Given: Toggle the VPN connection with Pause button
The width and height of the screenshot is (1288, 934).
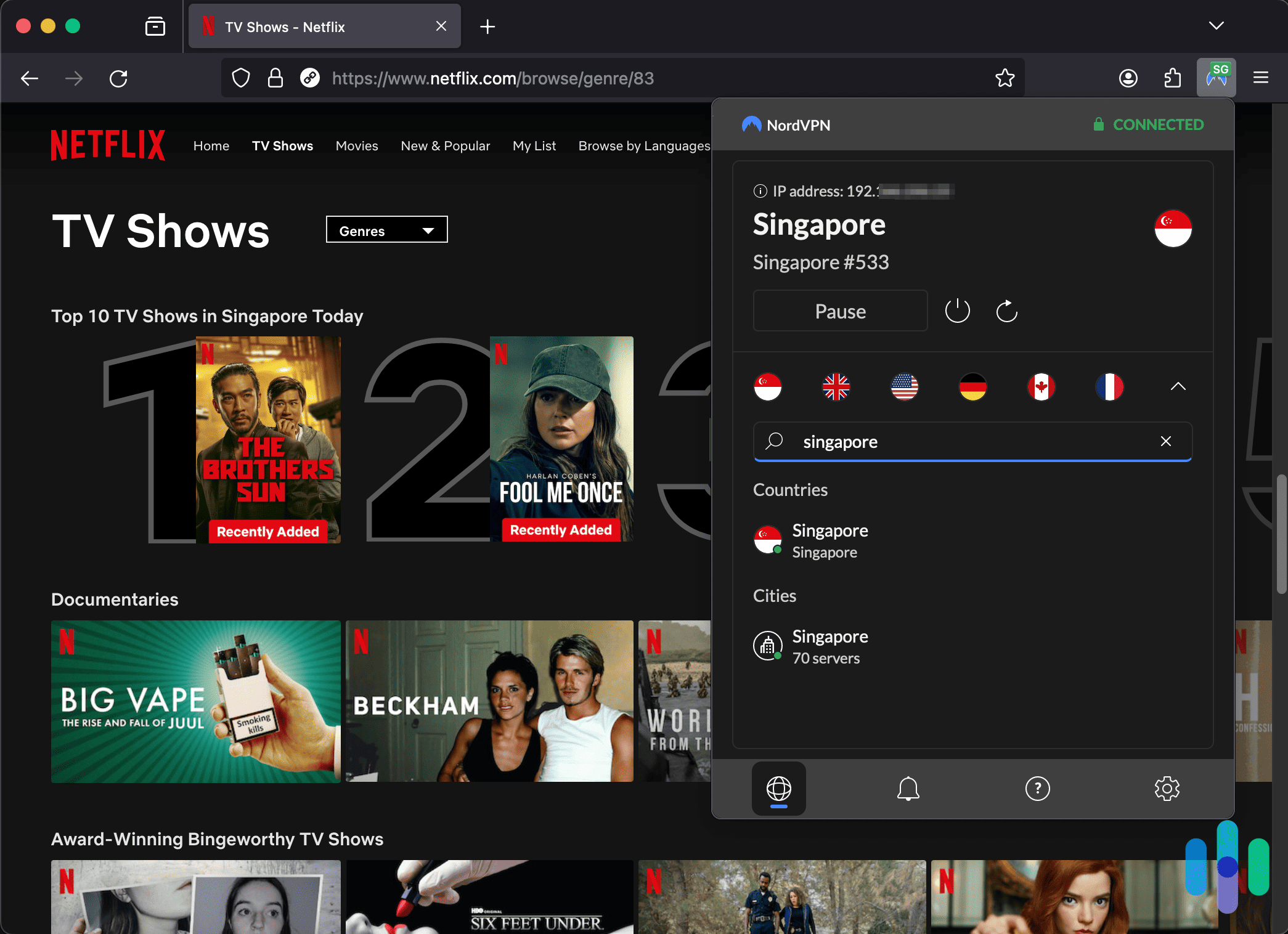Looking at the screenshot, I should point(840,310).
